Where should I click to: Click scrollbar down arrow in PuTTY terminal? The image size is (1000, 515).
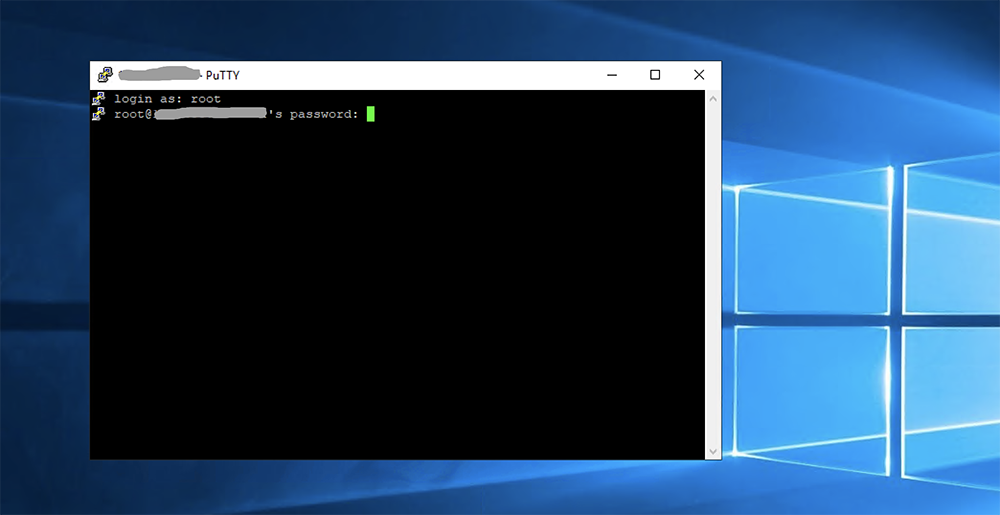[x=713, y=451]
